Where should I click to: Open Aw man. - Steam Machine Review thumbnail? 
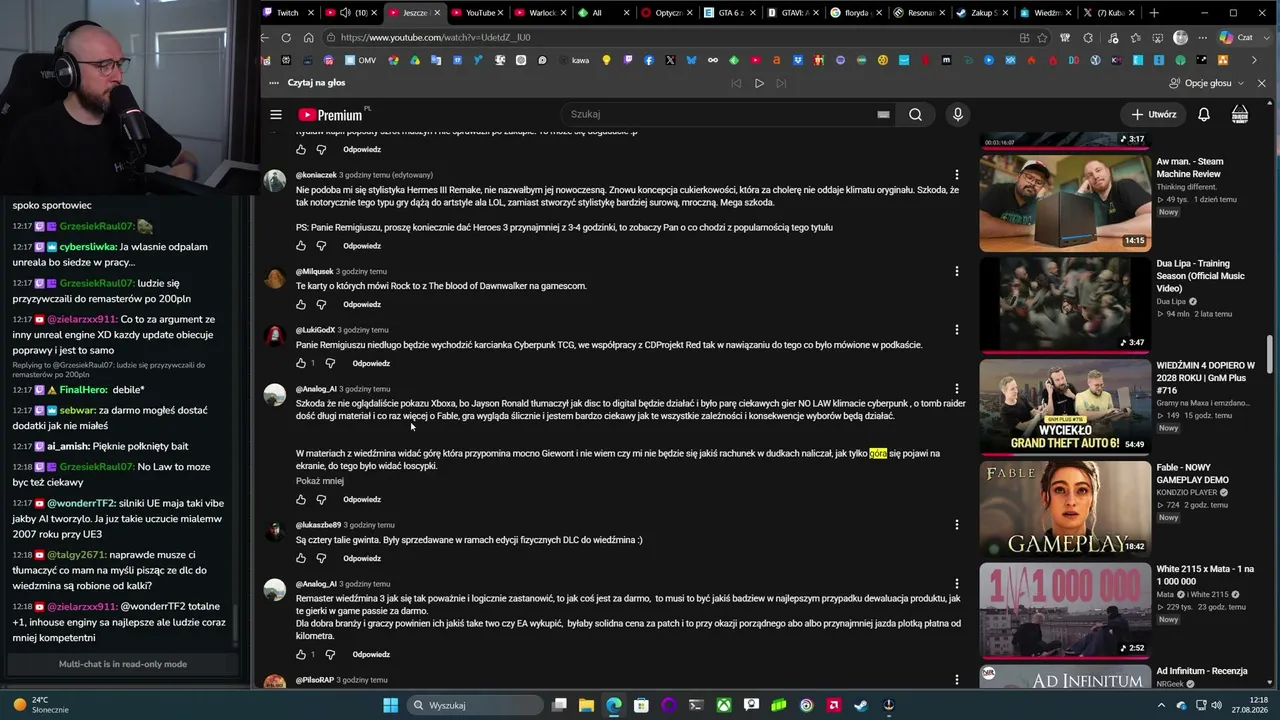tap(1065, 202)
